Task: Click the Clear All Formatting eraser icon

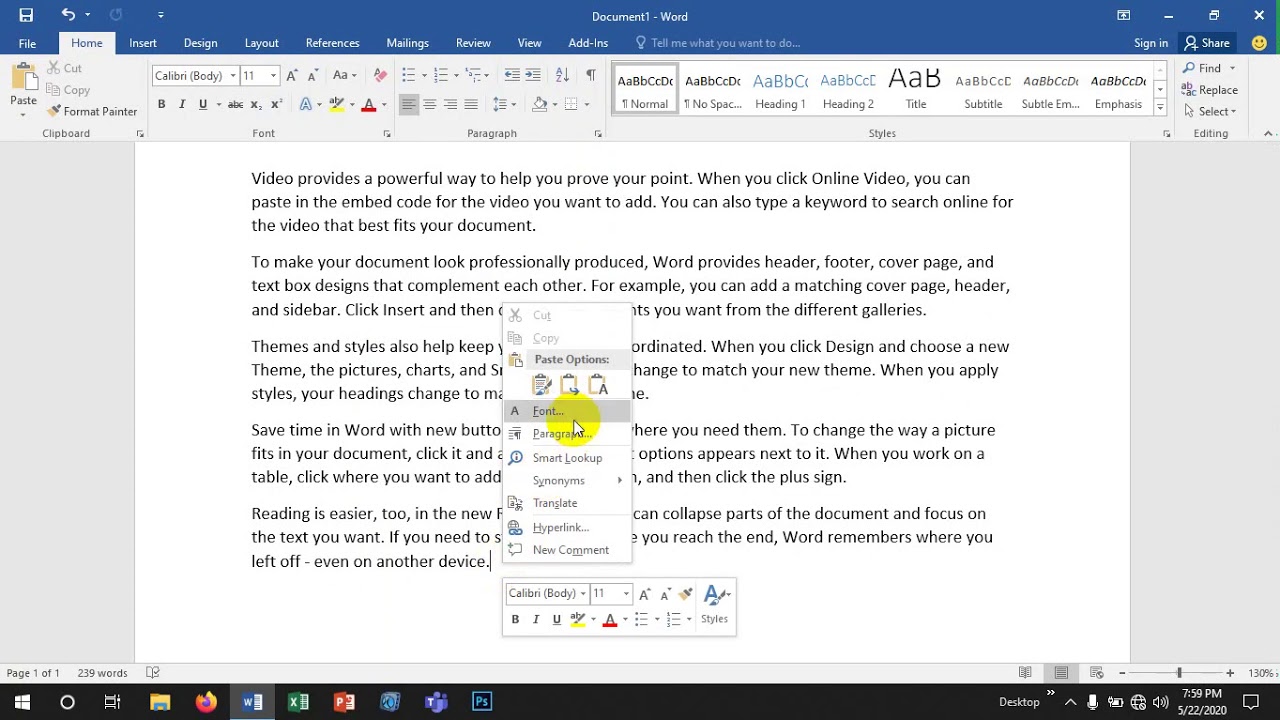Action: [x=380, y=75]
